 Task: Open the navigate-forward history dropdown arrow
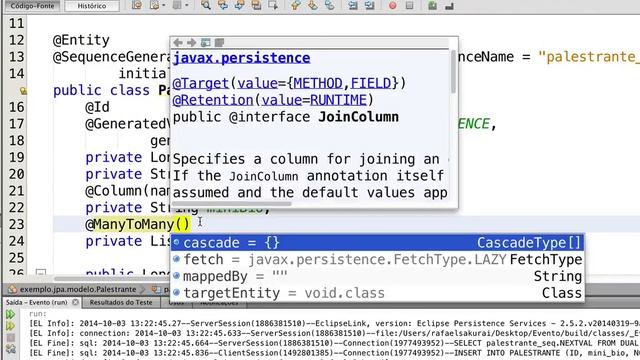tap(187, 6)
